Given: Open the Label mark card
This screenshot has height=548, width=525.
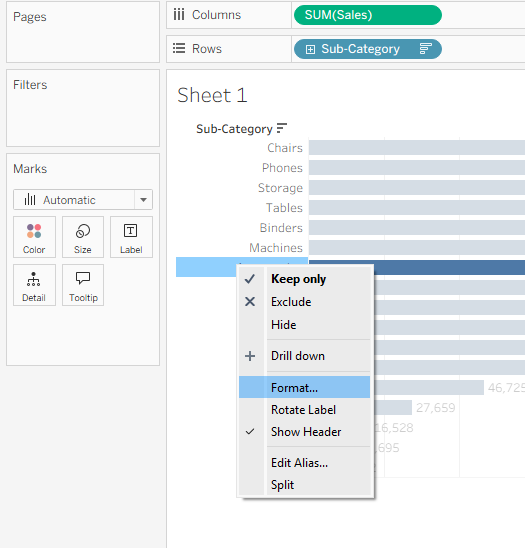Looking at the screenshot, I should 131,237.
